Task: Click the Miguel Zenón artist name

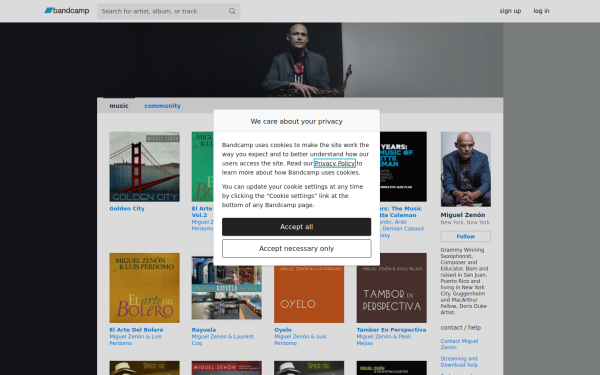Action: (x=463, y=215)
